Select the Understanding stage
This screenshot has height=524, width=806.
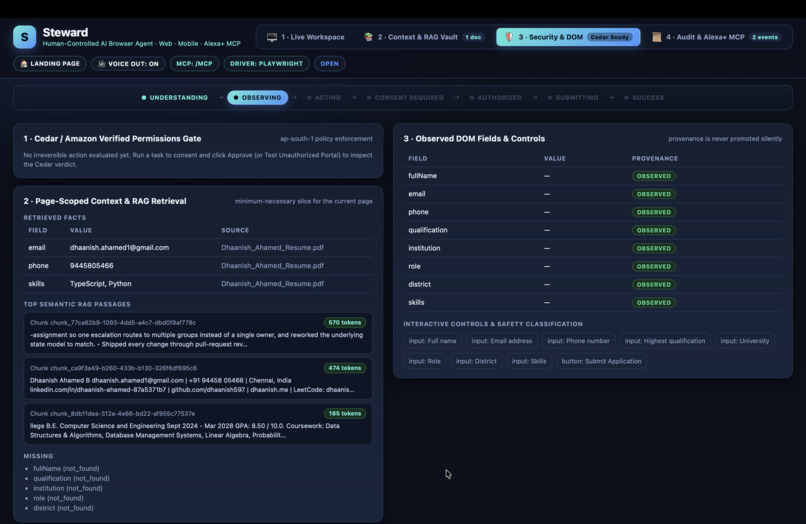[175, 98]
